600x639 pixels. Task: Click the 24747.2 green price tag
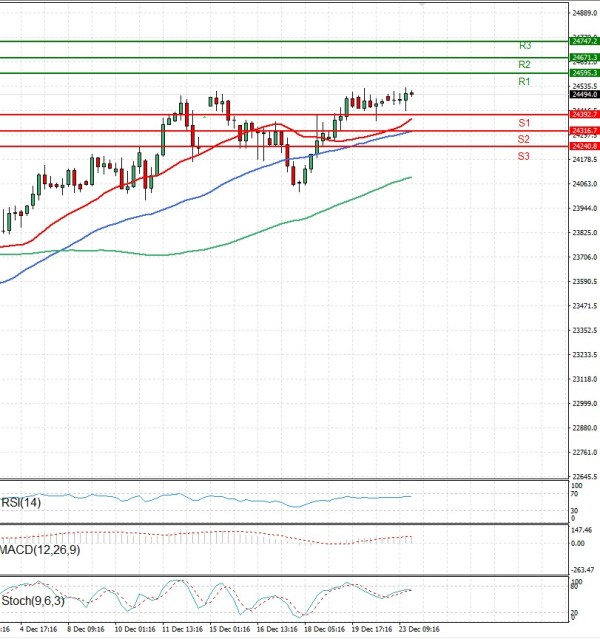(584, 41)
